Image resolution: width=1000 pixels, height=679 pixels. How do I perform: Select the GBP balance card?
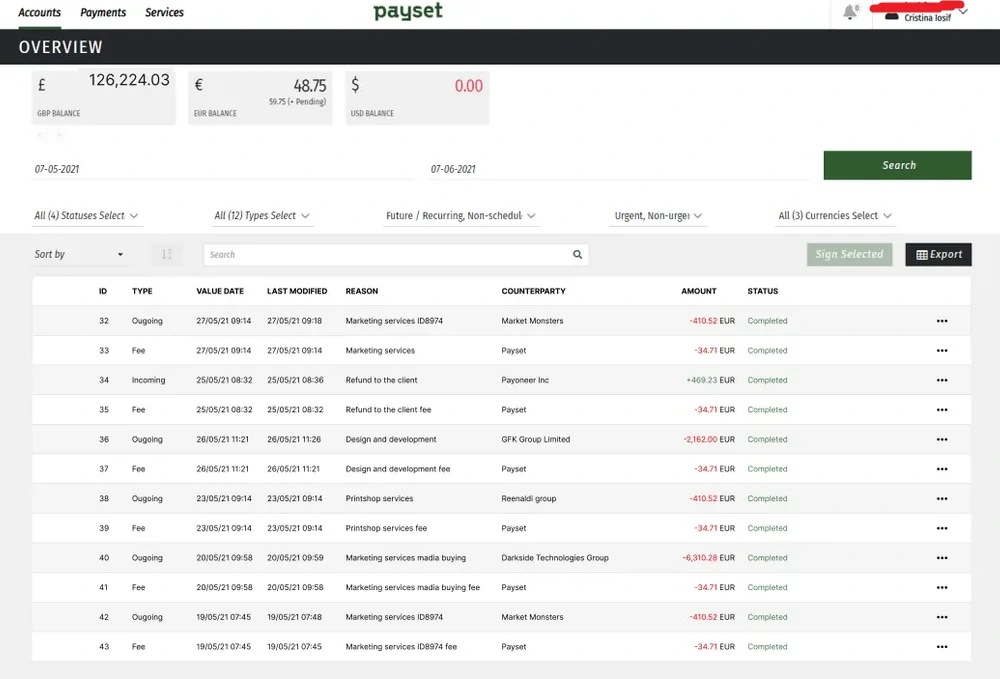103,98
